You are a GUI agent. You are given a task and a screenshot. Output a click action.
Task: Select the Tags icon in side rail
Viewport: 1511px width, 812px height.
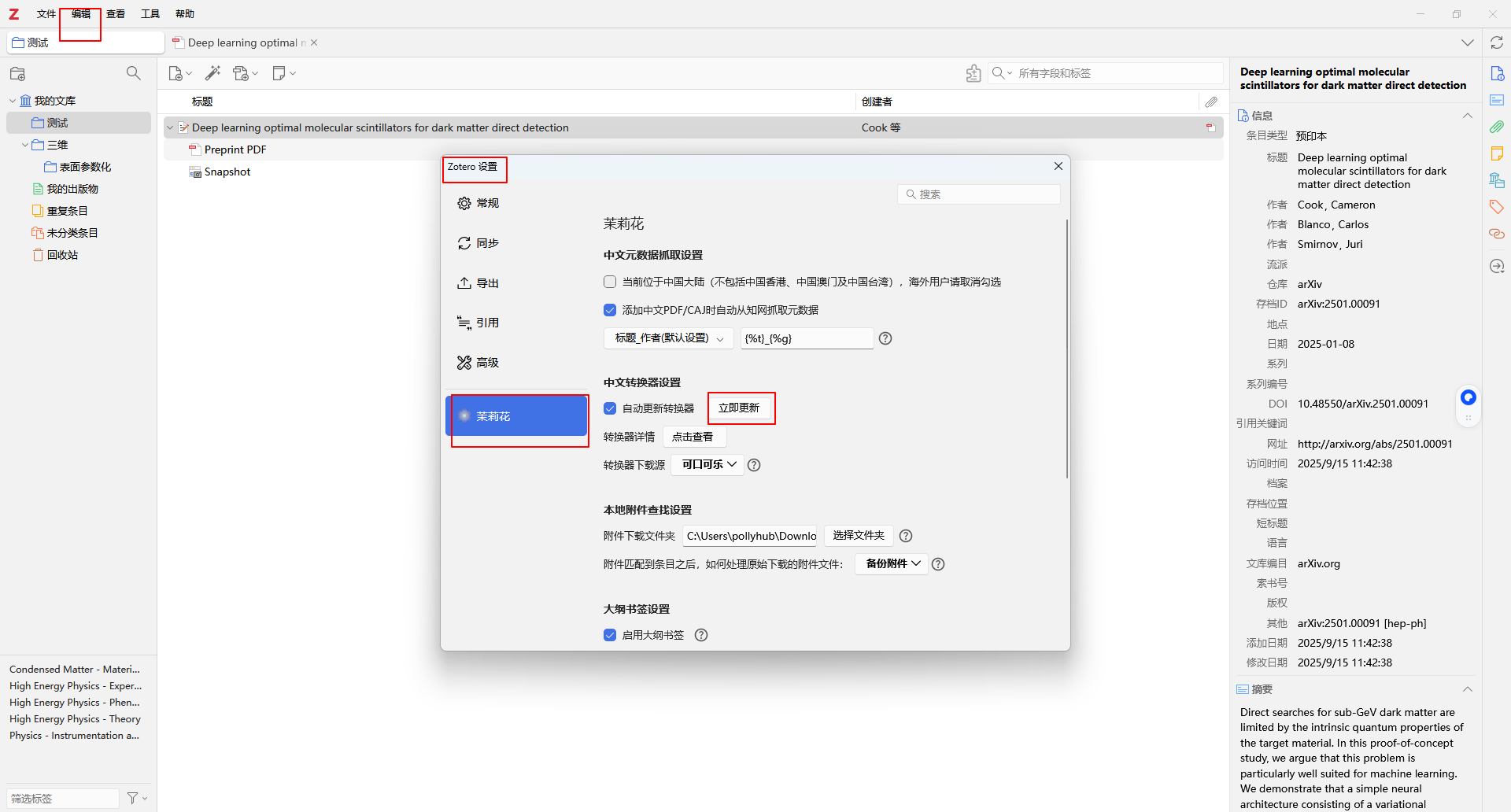pyautogui.click(x=1497, y=207)
